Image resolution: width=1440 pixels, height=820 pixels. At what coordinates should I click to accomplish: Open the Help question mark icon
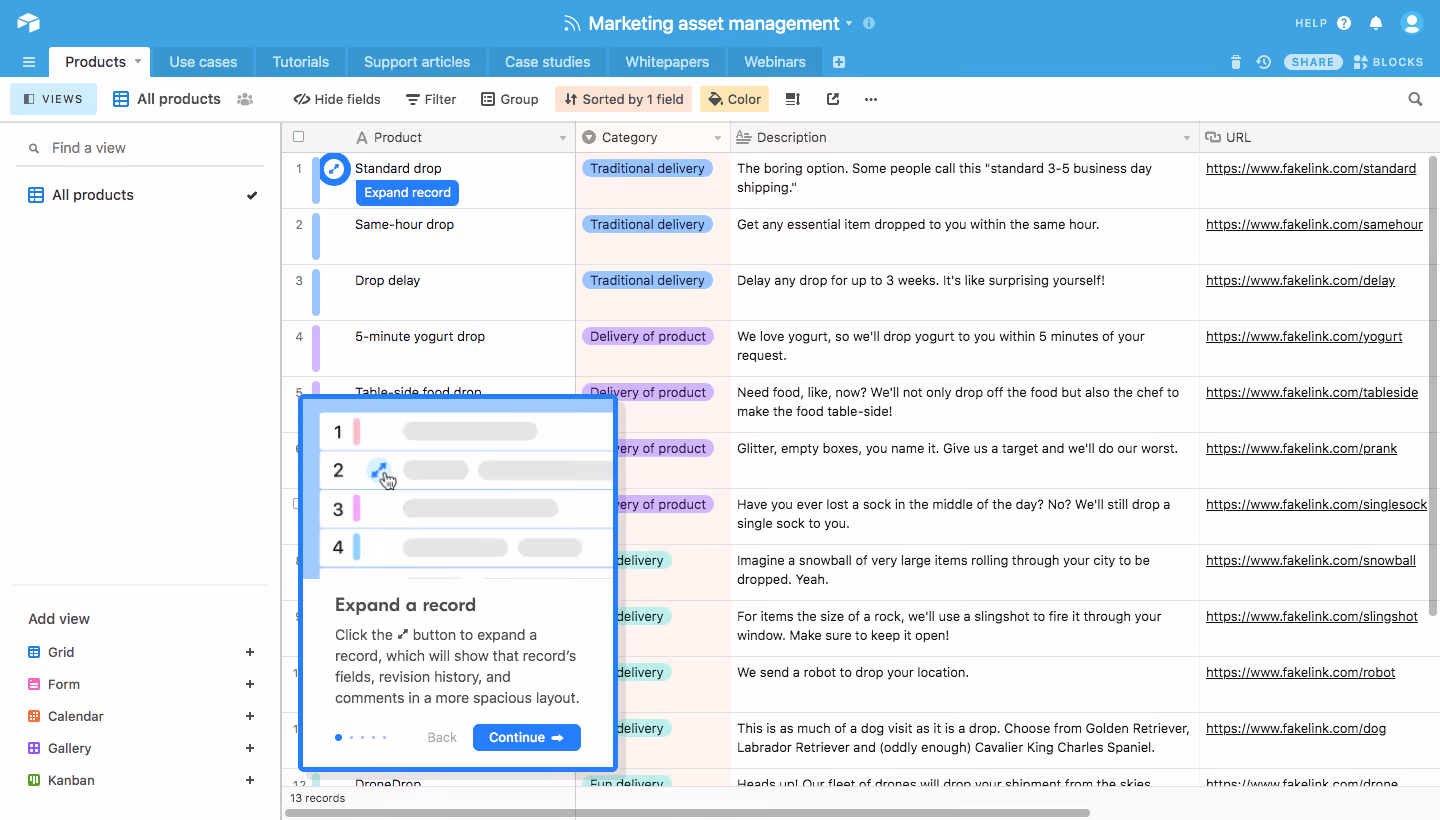tap(1344, 23)
